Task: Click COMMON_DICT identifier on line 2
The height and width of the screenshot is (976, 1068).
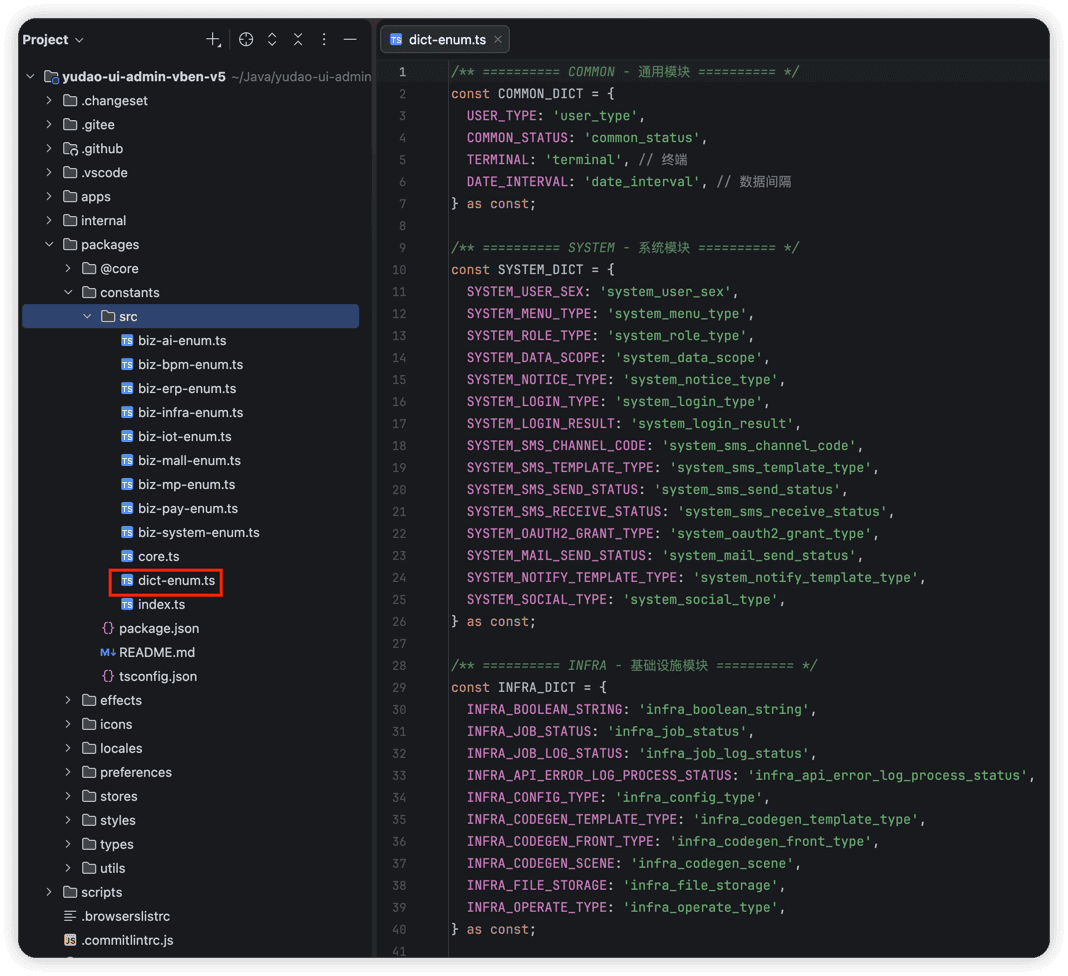Action: coord(540,93)
